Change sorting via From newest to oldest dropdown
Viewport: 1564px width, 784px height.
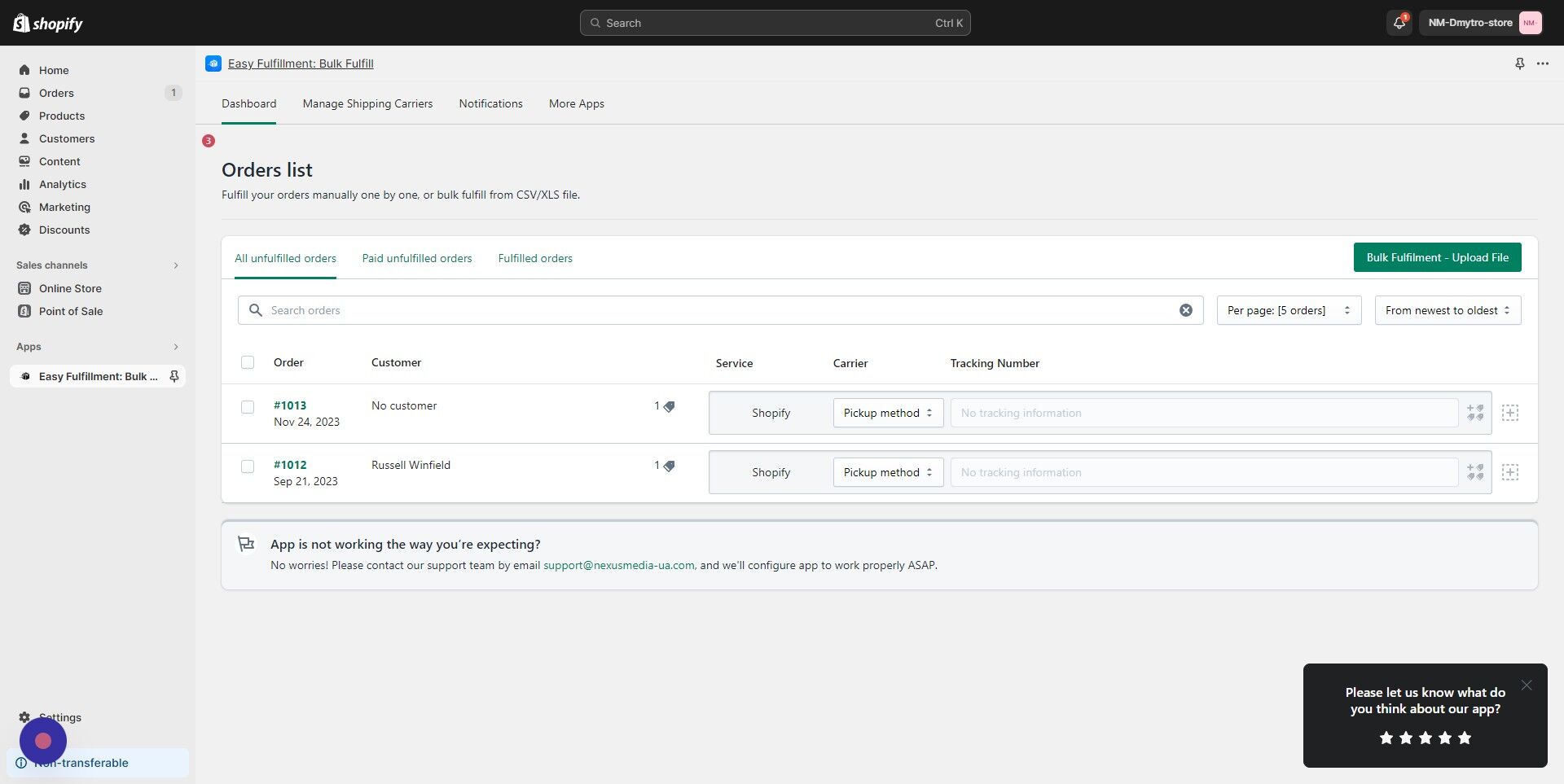1447,310
